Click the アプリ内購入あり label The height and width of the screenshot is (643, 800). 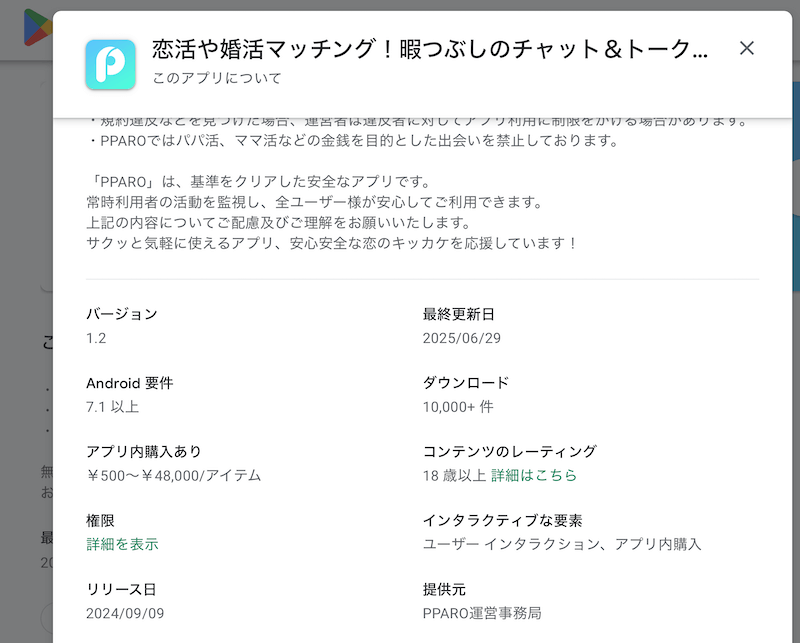pyautogui.click(x=144, y=452)
